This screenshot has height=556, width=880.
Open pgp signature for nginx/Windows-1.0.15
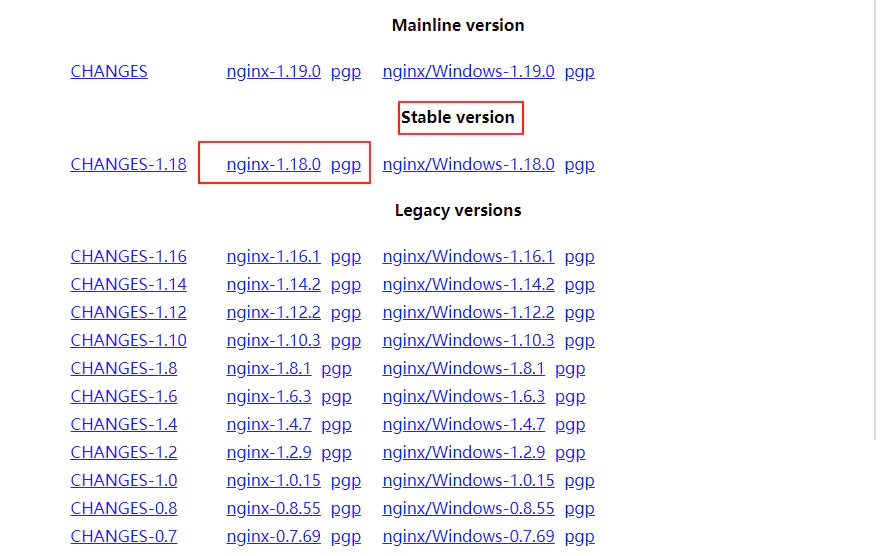(579, 482)
